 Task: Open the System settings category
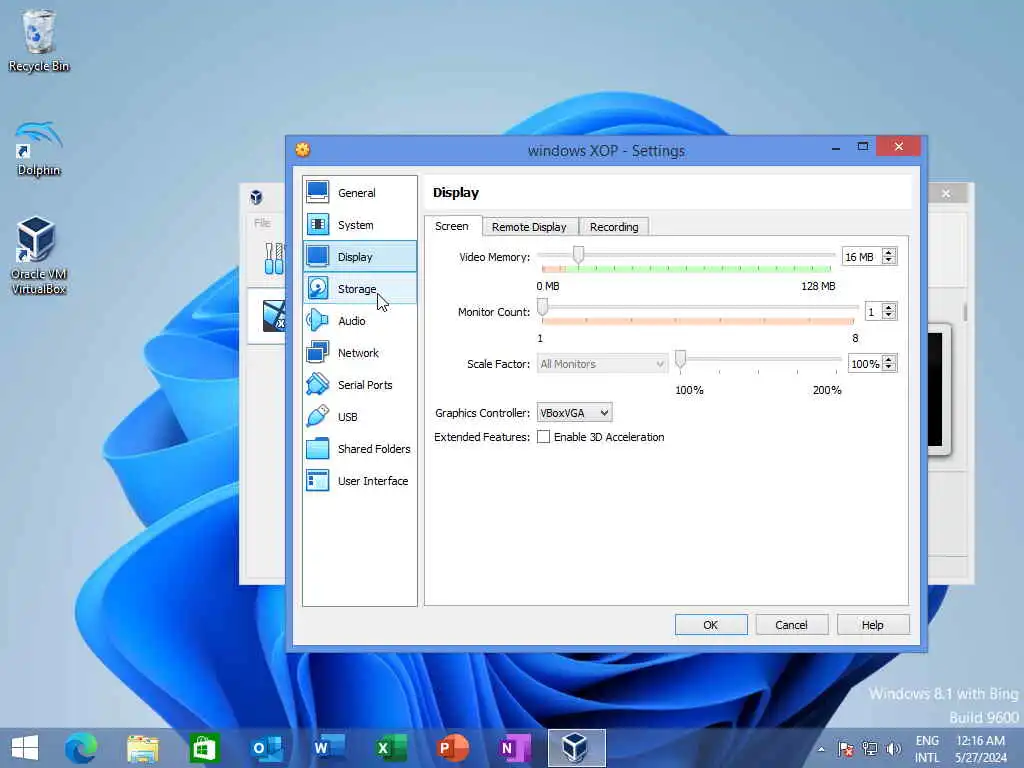coord(360,225)
